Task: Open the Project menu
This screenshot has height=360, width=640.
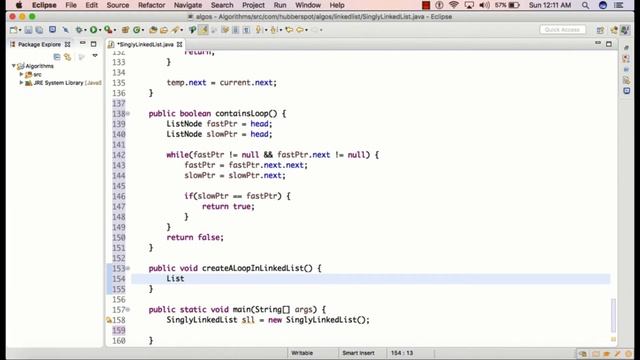Action: [253, 5]
